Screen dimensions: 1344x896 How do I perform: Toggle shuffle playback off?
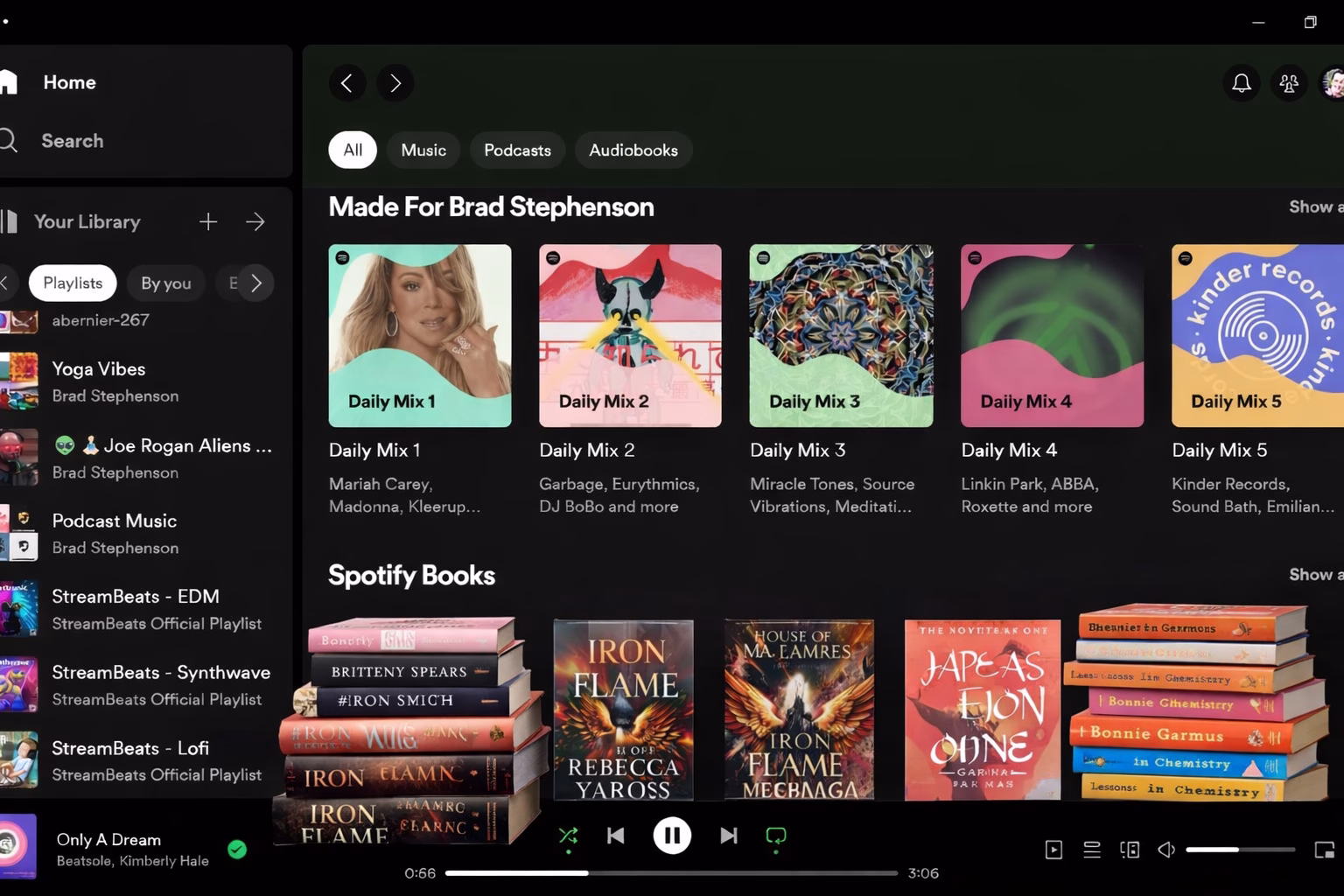point(568,836)
